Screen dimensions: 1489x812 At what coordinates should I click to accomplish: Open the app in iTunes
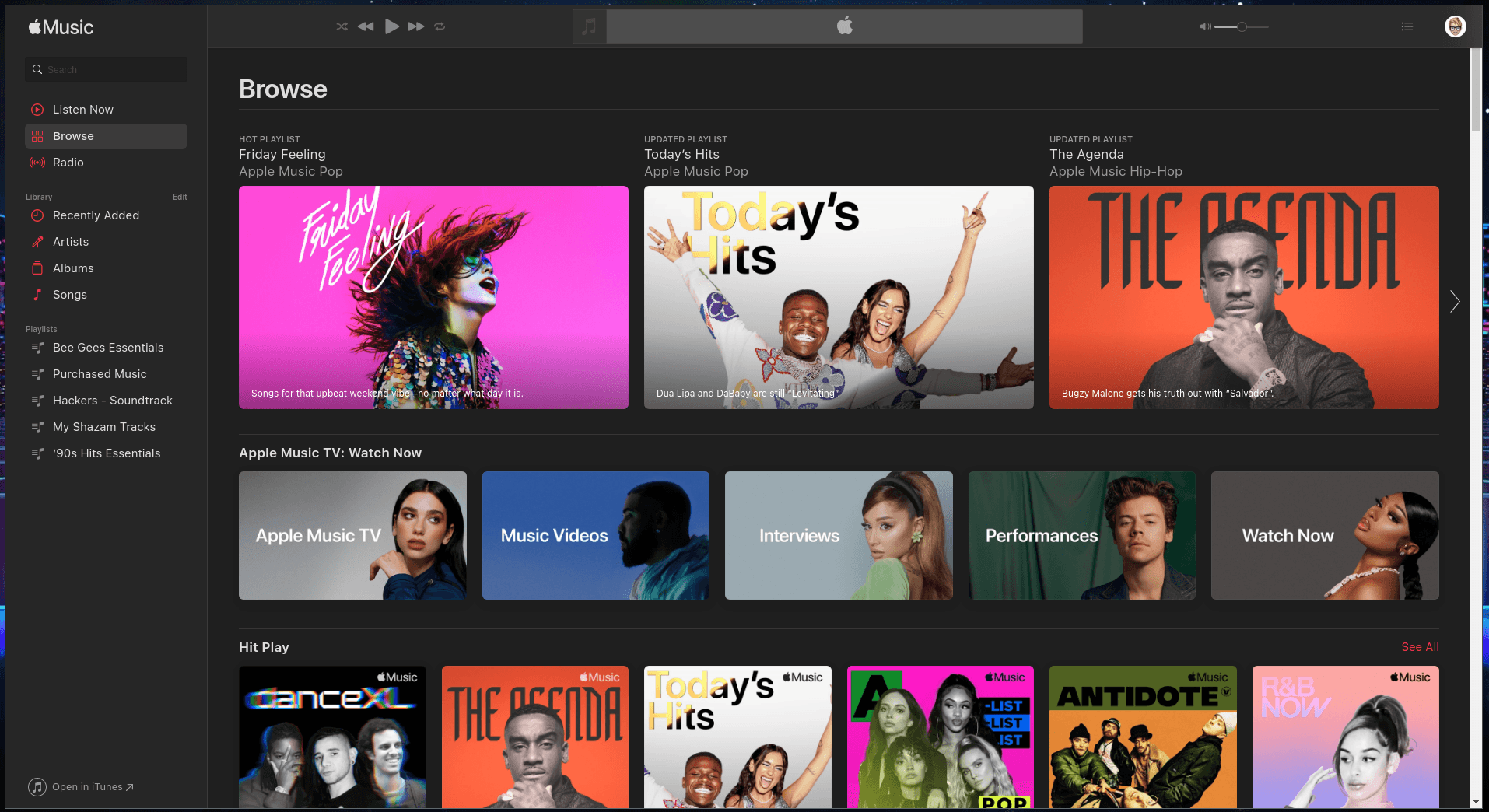pos(80,787)
